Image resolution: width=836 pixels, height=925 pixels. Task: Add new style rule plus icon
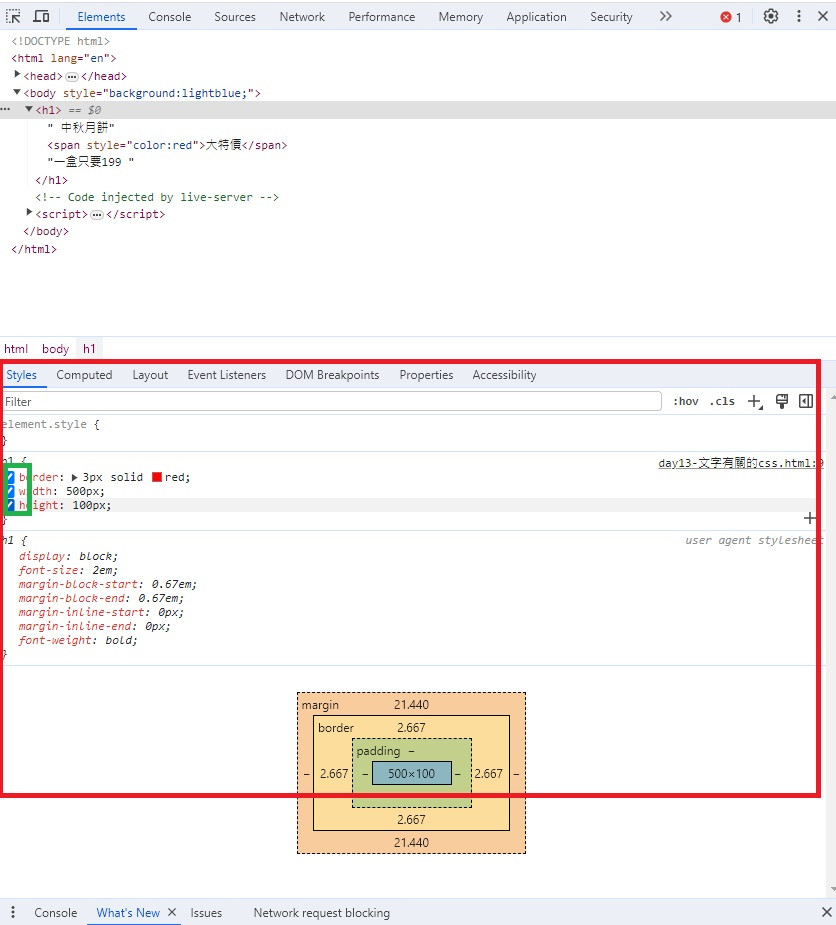pyautogui.click(x=755, y=402)
